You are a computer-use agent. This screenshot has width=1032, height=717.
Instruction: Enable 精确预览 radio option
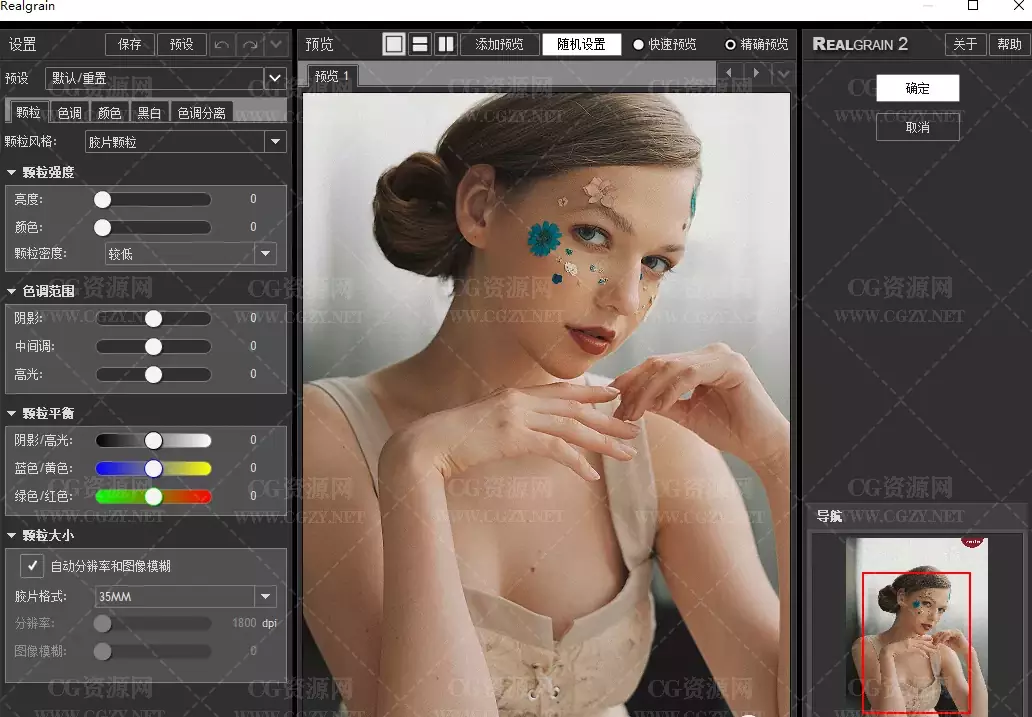pos(730,45)
